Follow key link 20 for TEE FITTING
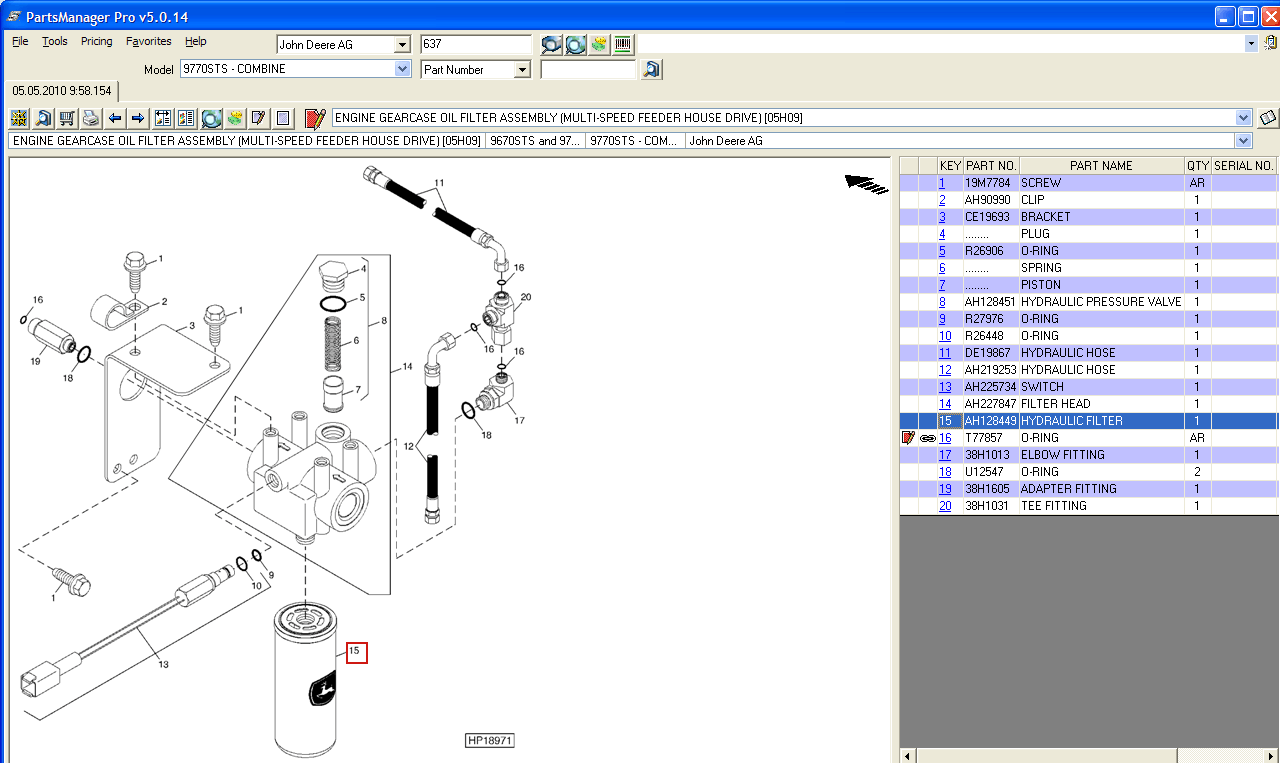The height and width of the screenshot is (763, 1280). (x=945, y=506)
